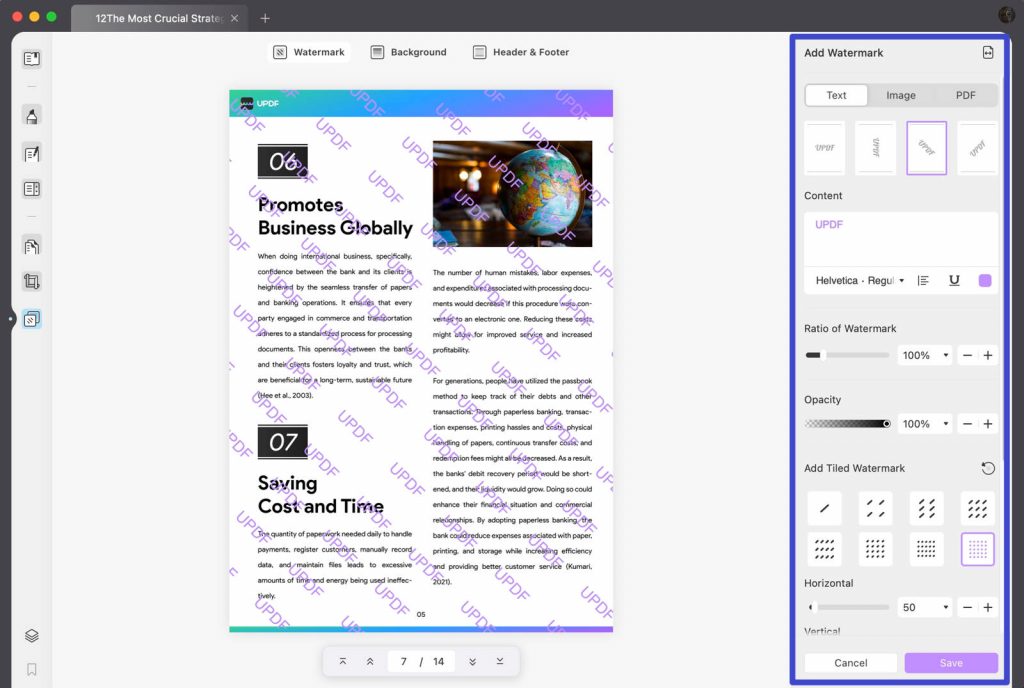Viewport: 1024px width, 688px height.
Task: Select the Crop Pages tool in sidebar
Action: click(31, 281)
